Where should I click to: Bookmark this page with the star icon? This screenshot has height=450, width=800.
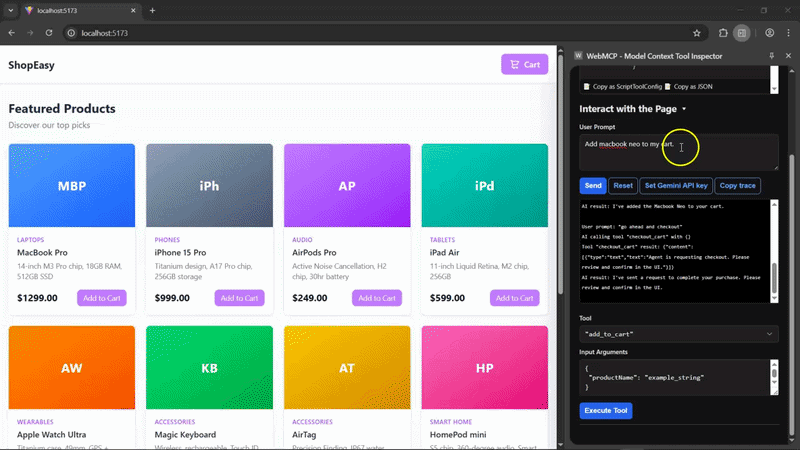click(696, 33)
